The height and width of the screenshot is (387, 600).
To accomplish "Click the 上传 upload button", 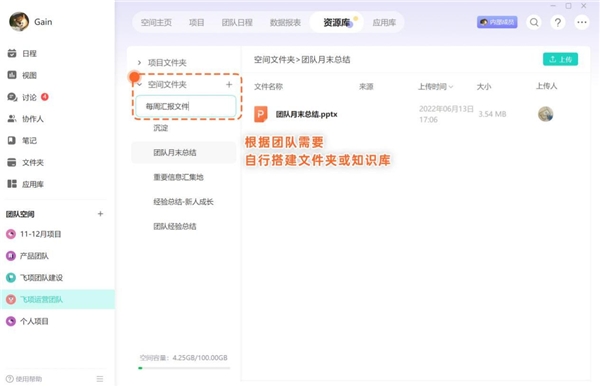I will [560, 59].
